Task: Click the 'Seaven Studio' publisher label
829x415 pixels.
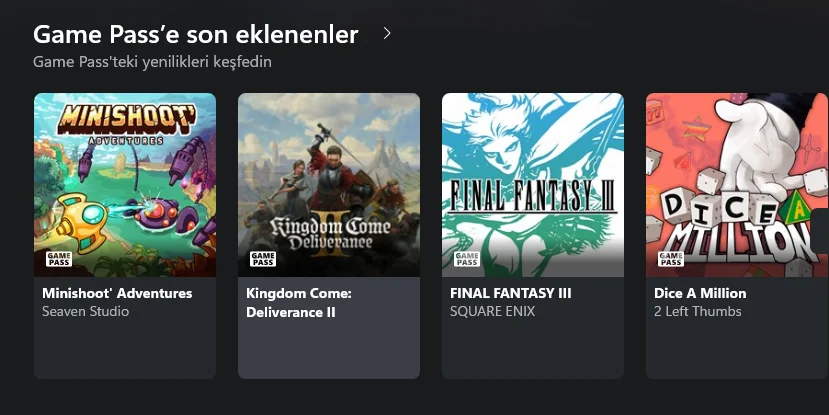Action: pos(86,311)
